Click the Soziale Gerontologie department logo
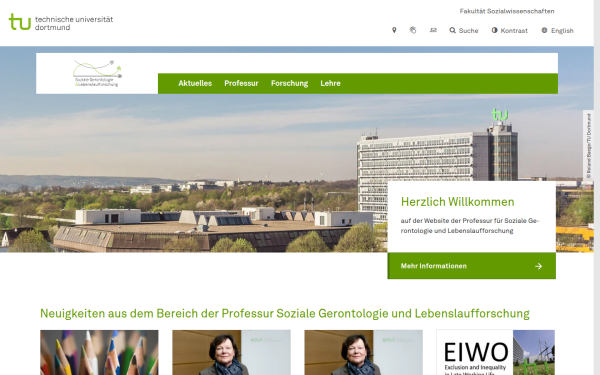The image size is (600, 375). [97, 73]
